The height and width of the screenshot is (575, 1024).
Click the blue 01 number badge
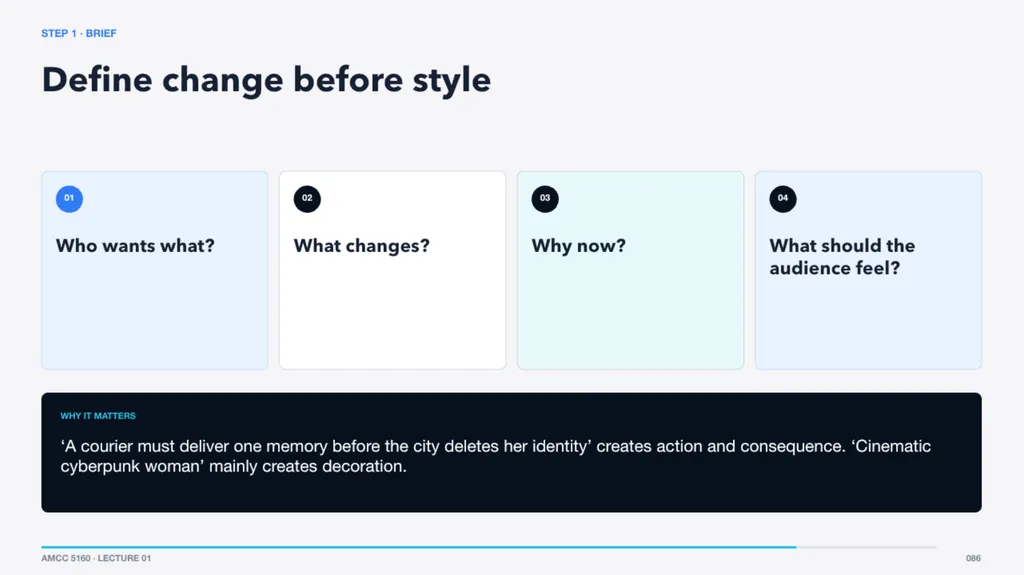(69, 199)
